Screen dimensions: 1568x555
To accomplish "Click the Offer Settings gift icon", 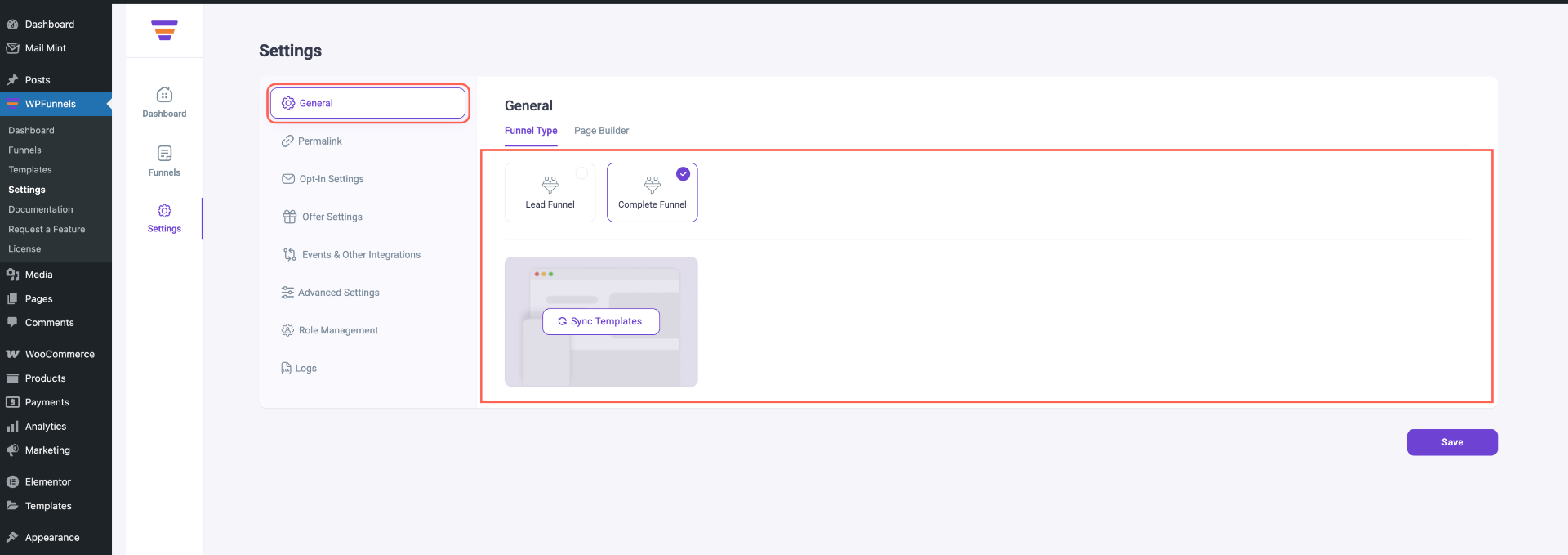I will (x=290, y=217).
